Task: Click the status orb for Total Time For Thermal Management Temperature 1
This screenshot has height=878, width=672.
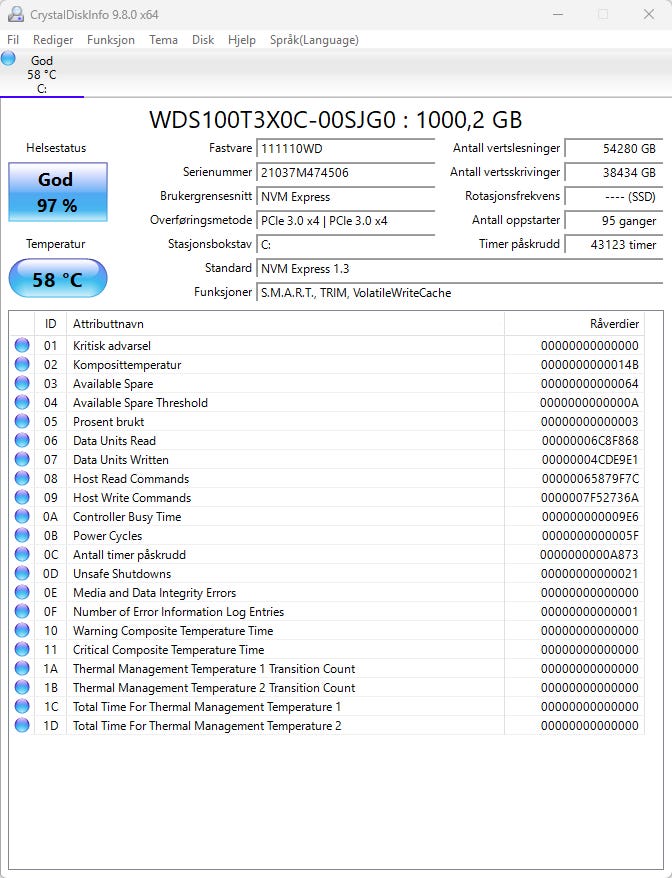Action: [22, 707]
